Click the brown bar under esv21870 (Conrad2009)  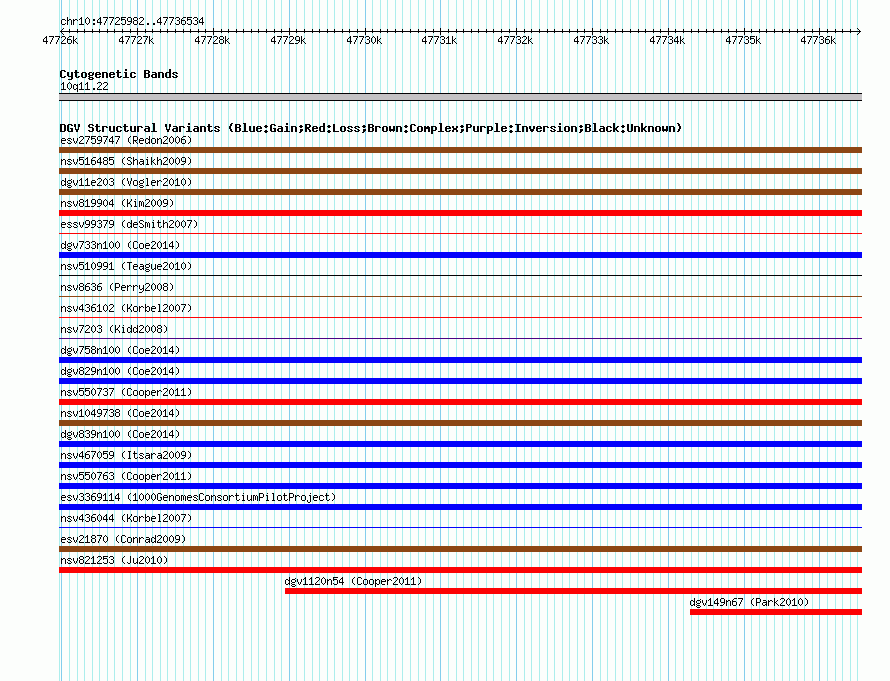point(460,549)
